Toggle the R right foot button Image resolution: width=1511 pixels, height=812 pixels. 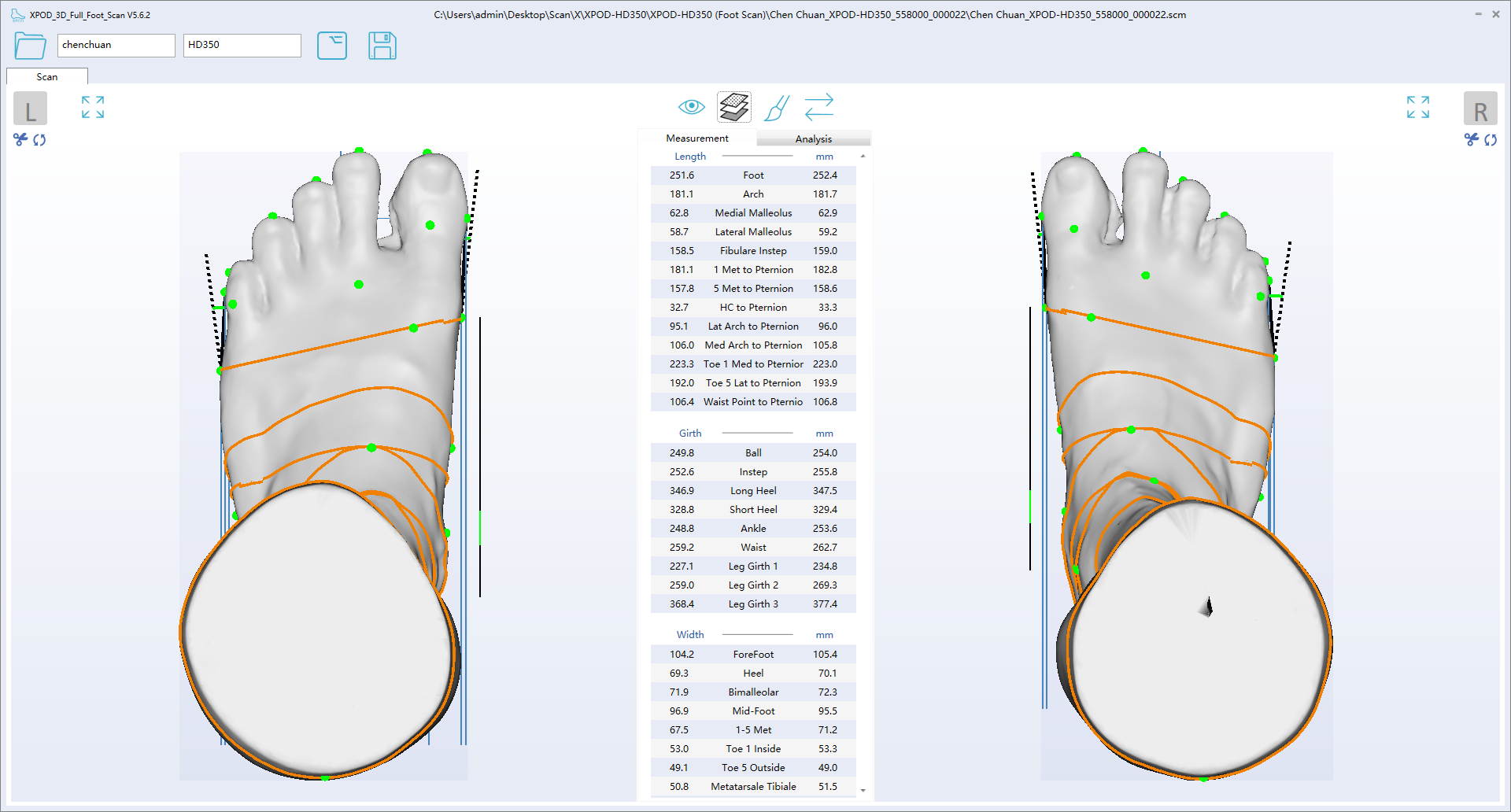click(x=1480, y=109)
